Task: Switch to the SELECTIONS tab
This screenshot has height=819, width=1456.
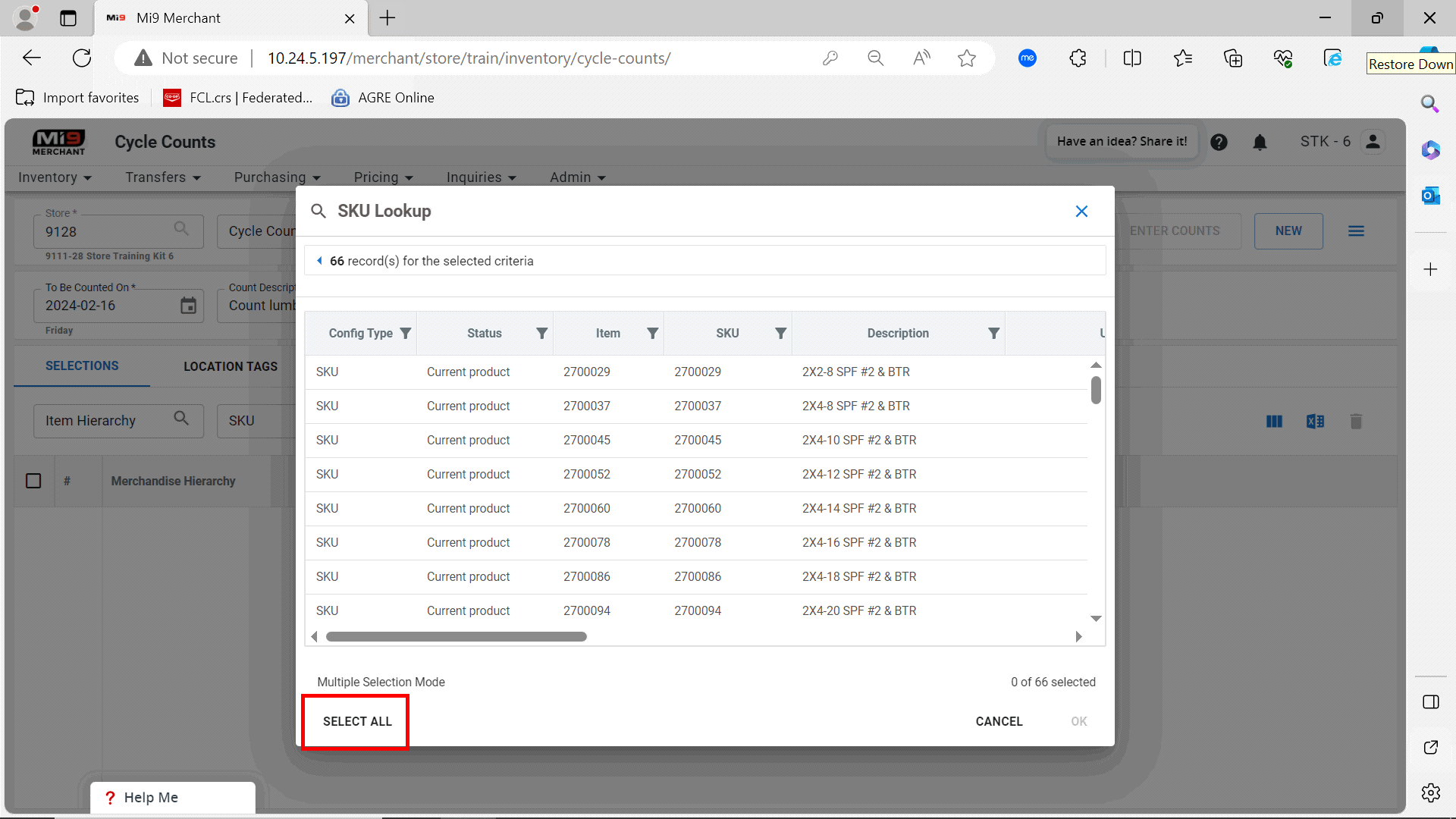Action: click(x=82, y=366)
